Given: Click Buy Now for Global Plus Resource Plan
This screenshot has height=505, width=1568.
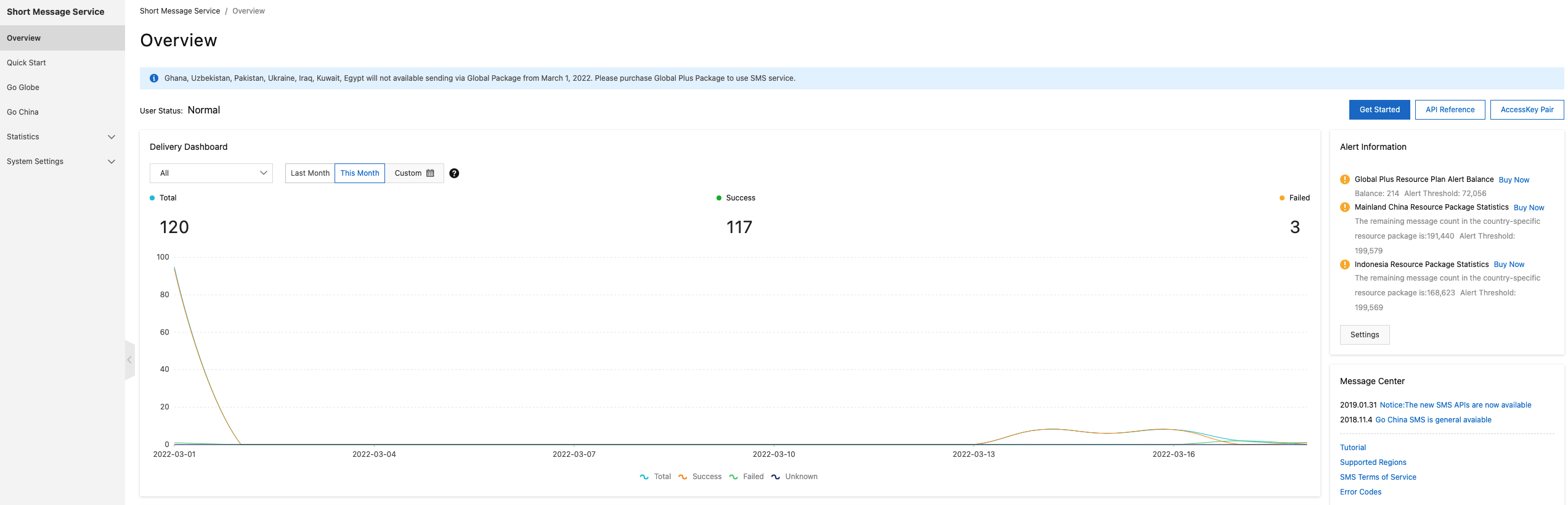Looking at the screenshot, I should pos(1514,180).
